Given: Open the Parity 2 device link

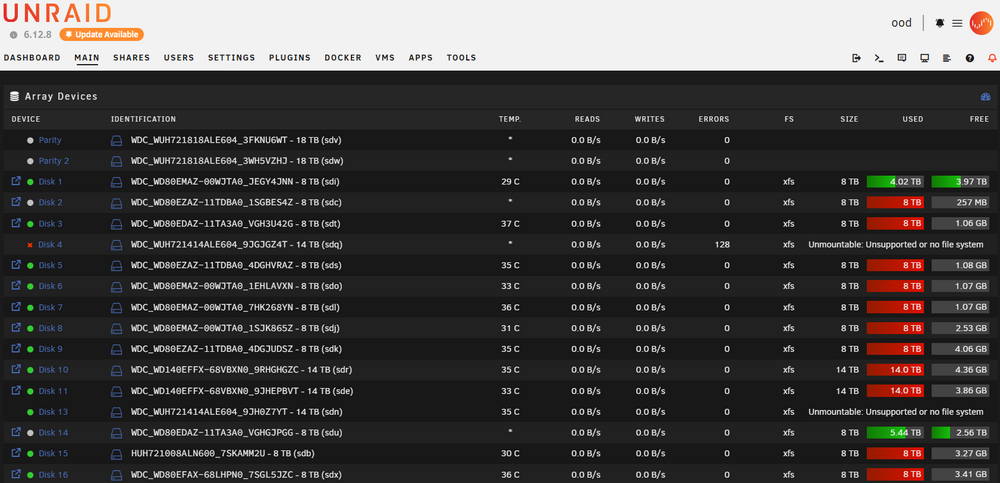Looking at the screenshot, I should (x=54, y=161).
